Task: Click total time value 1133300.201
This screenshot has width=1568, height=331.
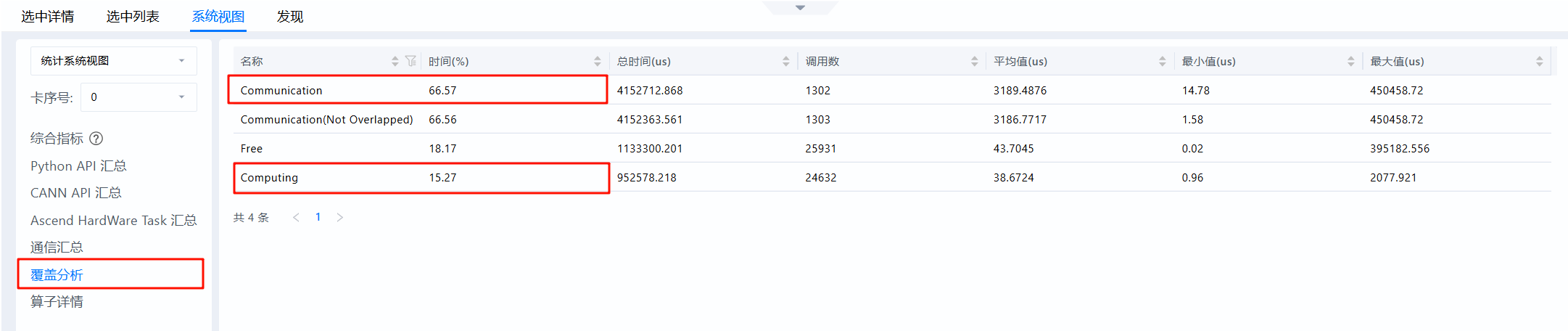Action: pyautogui.click(x=650, y=149)
